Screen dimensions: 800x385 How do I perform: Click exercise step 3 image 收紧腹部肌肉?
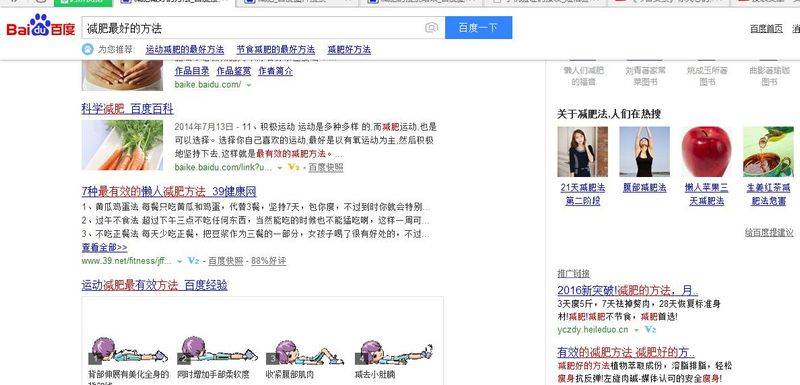click(306, 351)
